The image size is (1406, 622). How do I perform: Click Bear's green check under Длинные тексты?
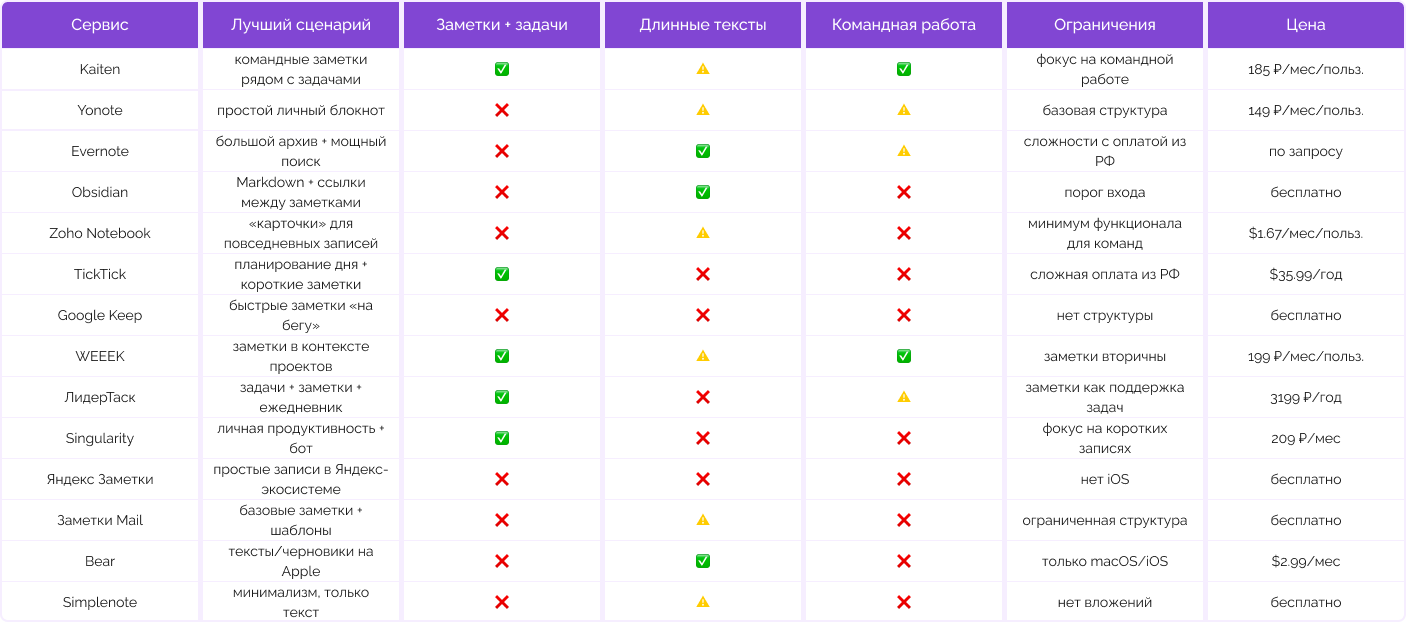pyautogui.click(x=703, y=561)
